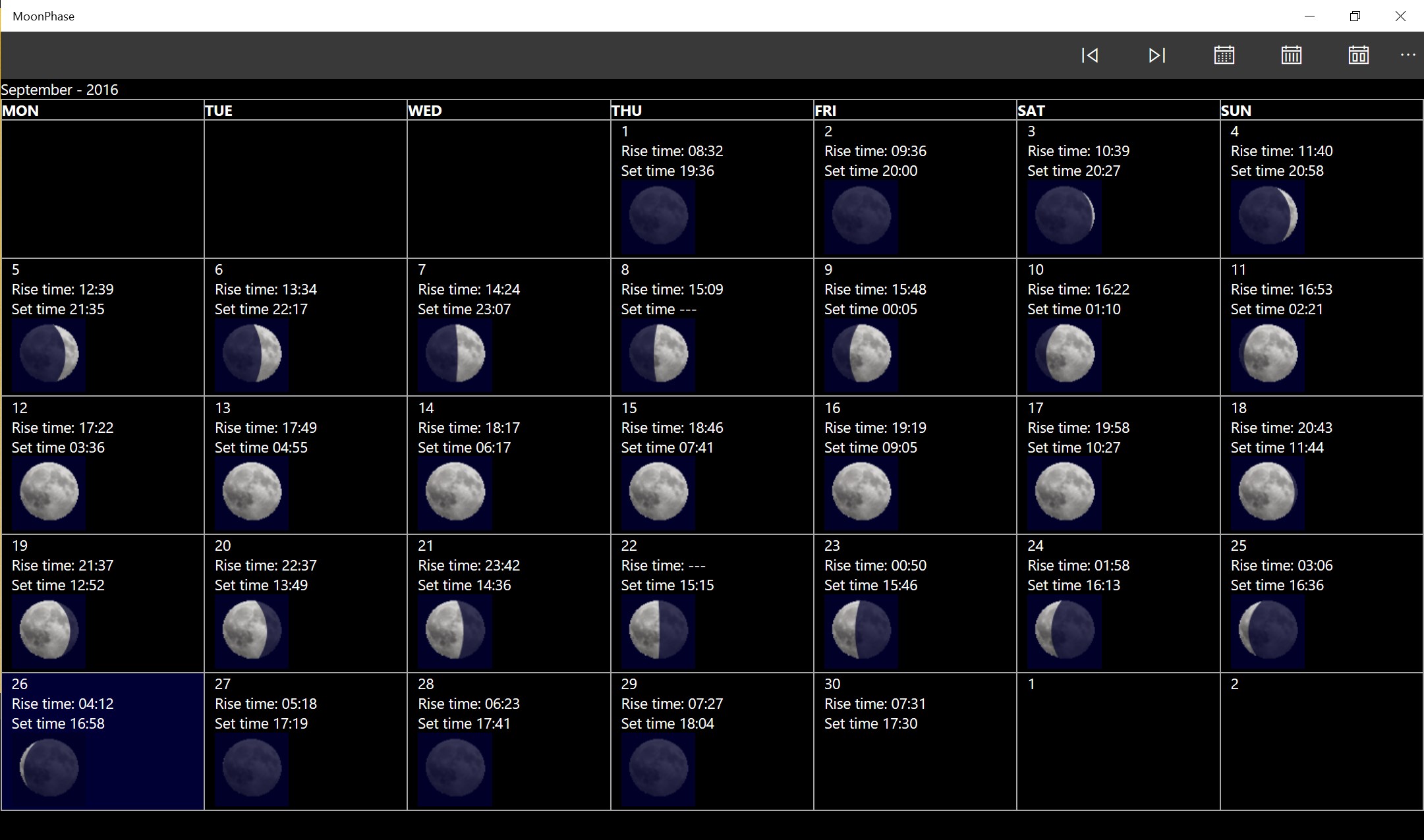1424x840 pixels.
Task: Switch to the day view
Action: pos(1359,55)
